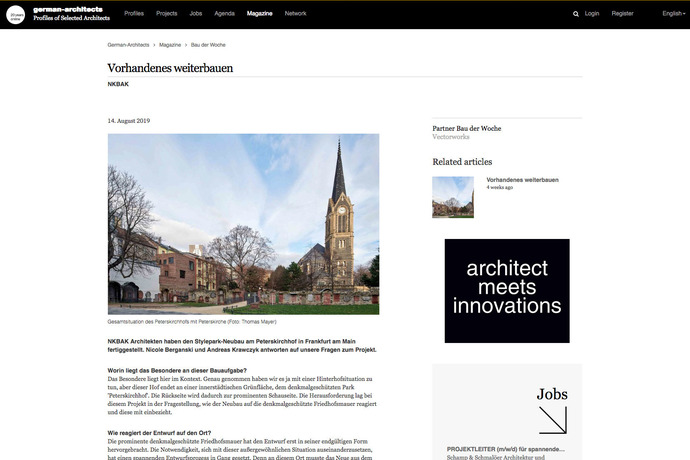Screen dimensions: 690x460
Task: Click the round 20 years logo badge
Action: point(15,14)
